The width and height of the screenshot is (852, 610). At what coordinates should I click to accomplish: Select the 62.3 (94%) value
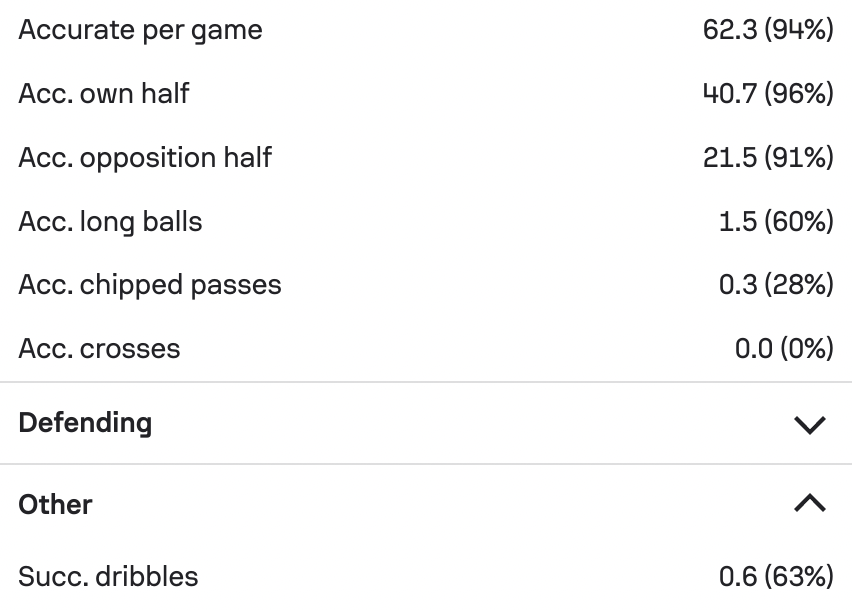(x=768, y=30)
